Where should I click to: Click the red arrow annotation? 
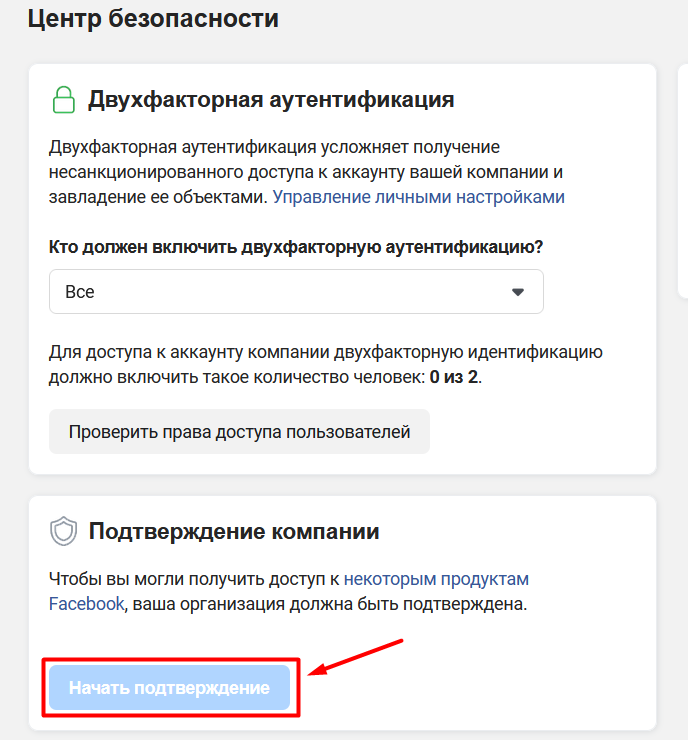355,657
